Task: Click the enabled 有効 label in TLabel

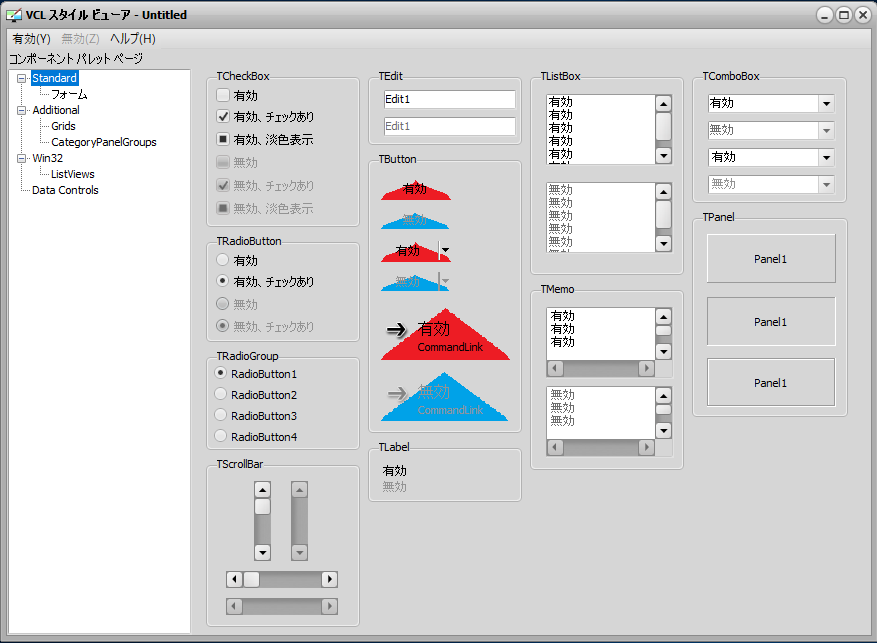Action: pyautogui.click(x=394, y=471)
